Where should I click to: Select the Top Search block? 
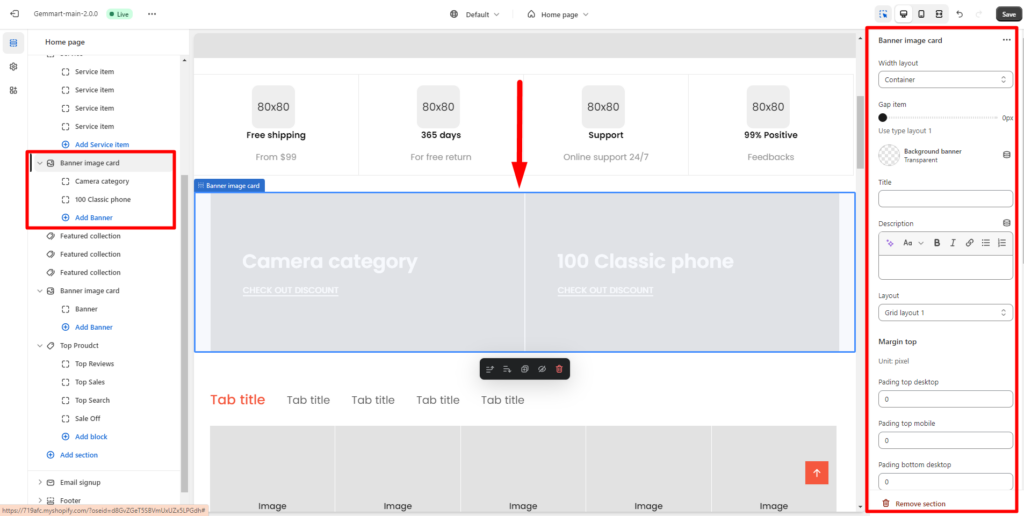(x=92, y=400)
